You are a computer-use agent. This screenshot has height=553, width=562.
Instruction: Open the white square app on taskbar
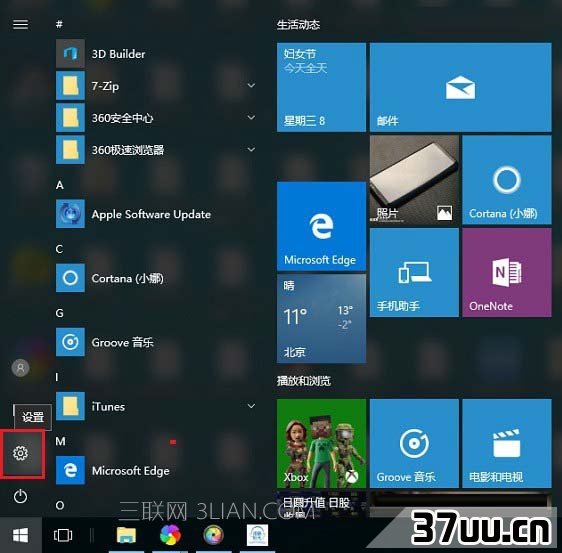coord(257,535)
